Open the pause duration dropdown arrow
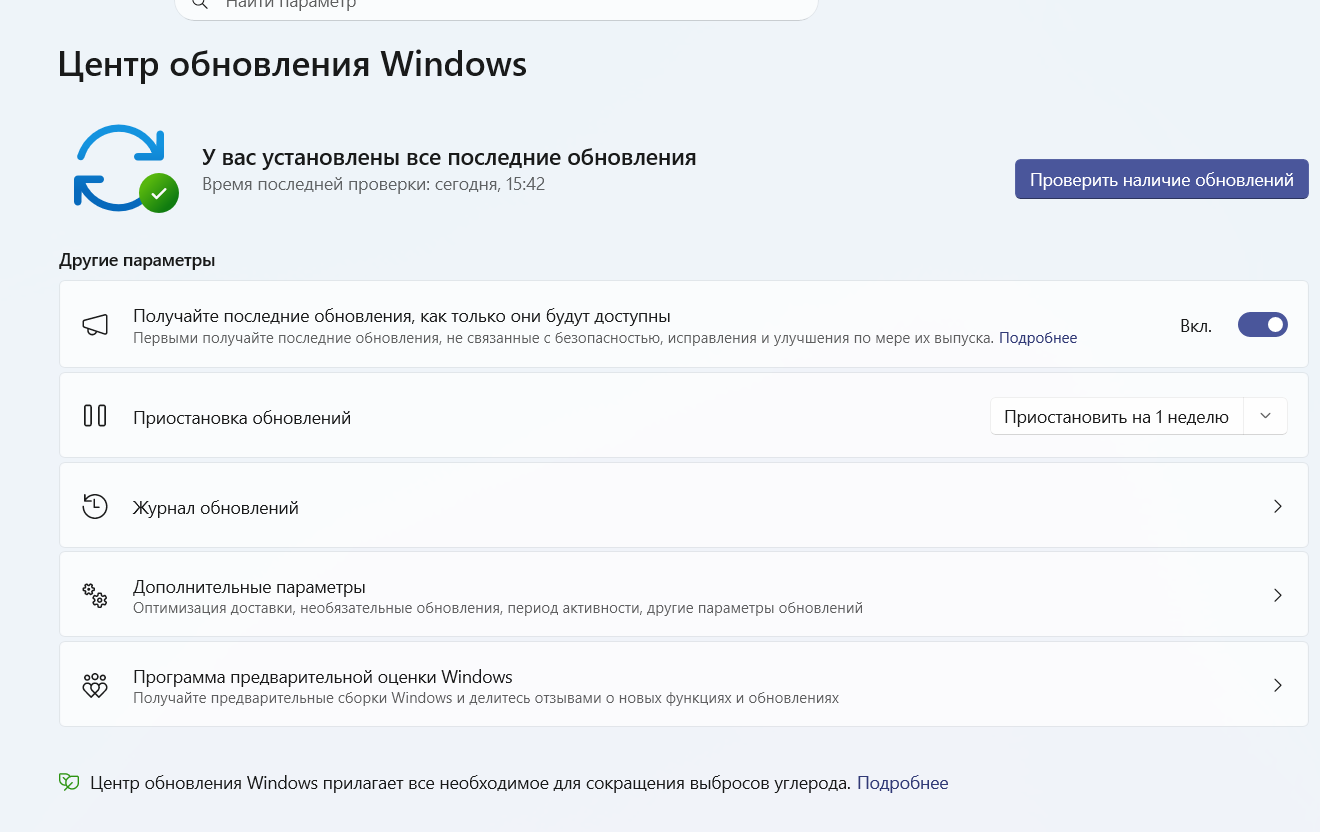The width and height of the screenshot is (1320, 832). tap(1265, 416)
